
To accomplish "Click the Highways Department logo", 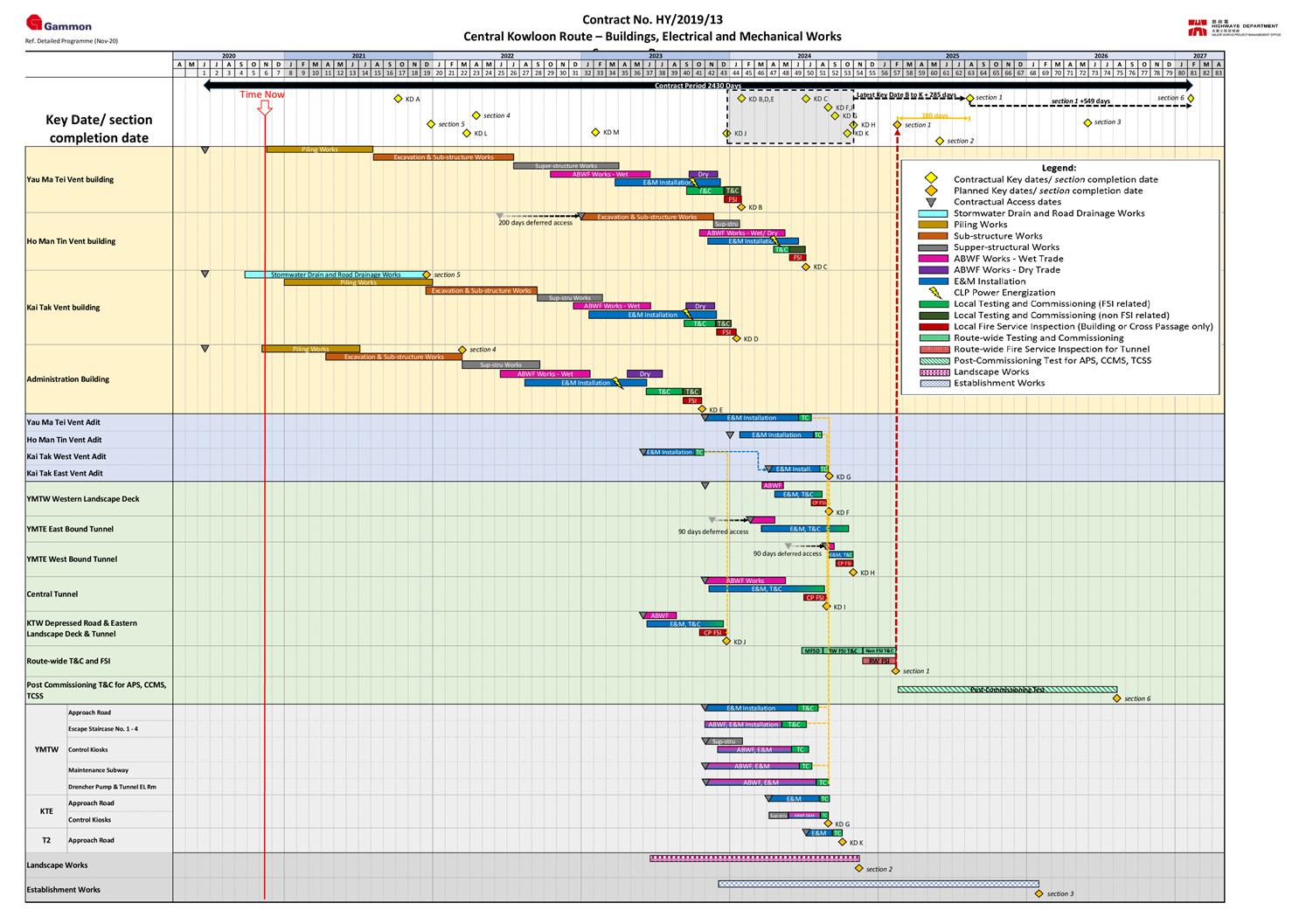I will (x=1234, y=28).
